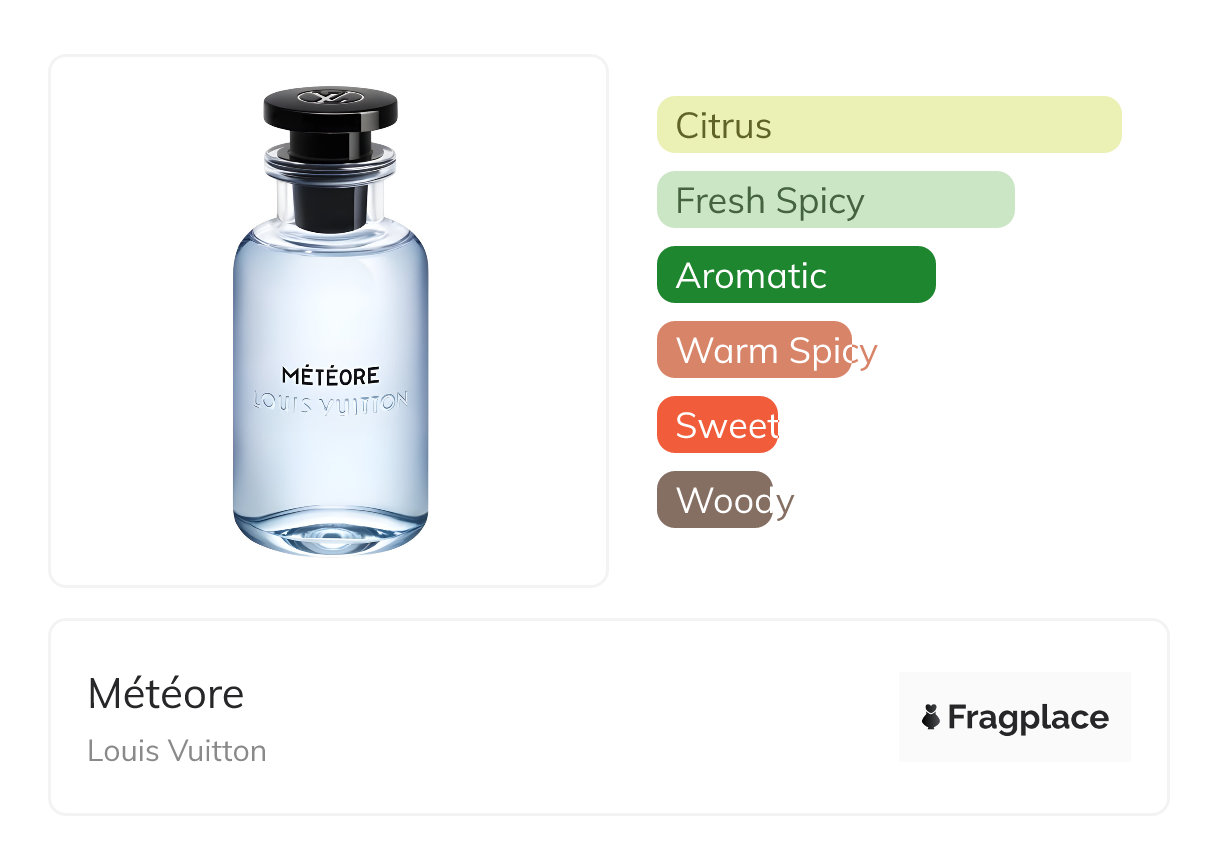
Task: Click the MÉTÉORE label printed on bottle
Action: click(330, 376)
